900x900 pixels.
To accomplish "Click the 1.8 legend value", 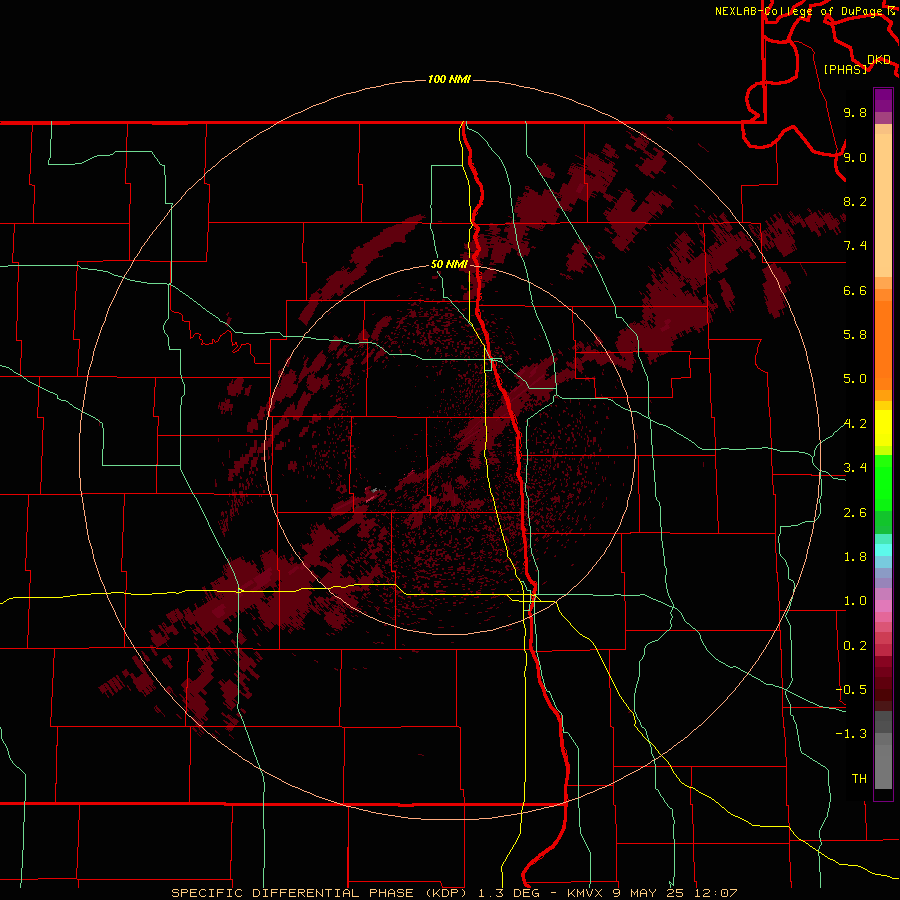I will [x=855, y=556].
